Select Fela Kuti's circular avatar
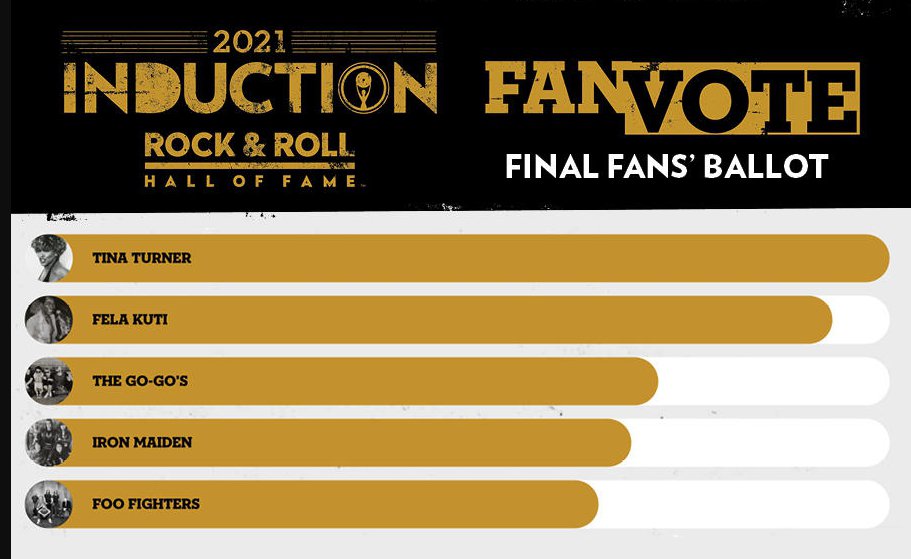The height and width of the screenshot is (559, 911). tap(49, 320)
